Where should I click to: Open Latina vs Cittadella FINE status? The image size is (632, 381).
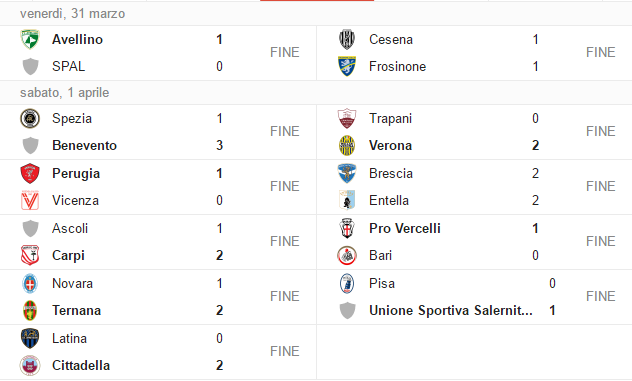(285, 352)
